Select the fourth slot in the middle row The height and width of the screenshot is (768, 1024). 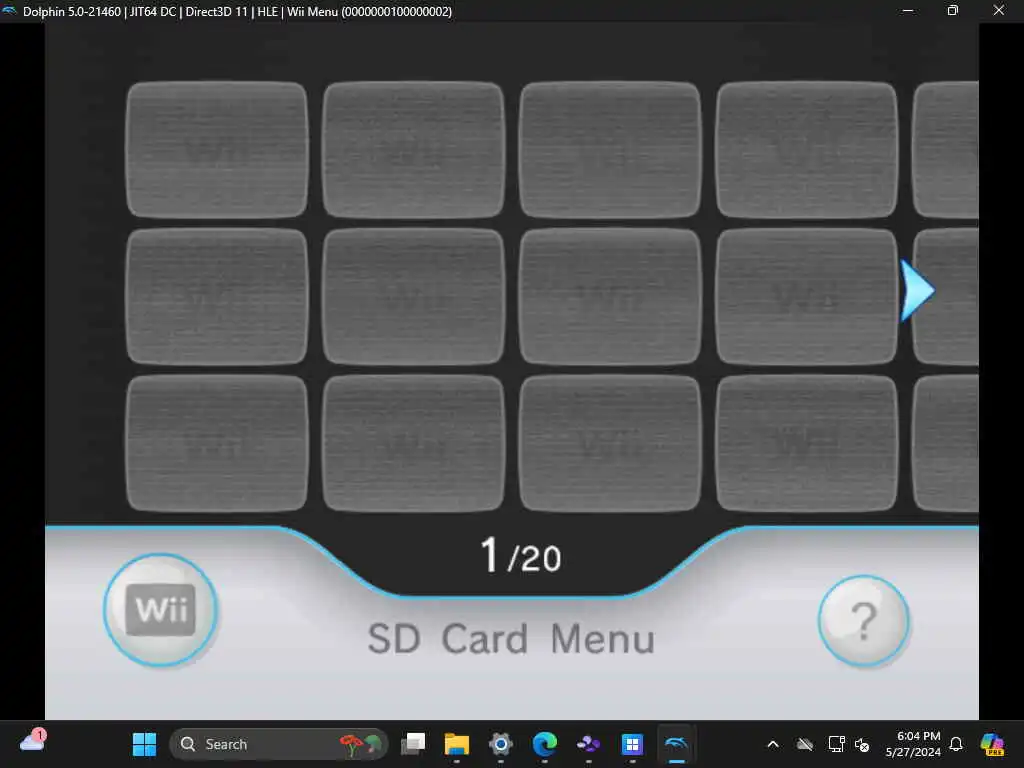[807, 296]
